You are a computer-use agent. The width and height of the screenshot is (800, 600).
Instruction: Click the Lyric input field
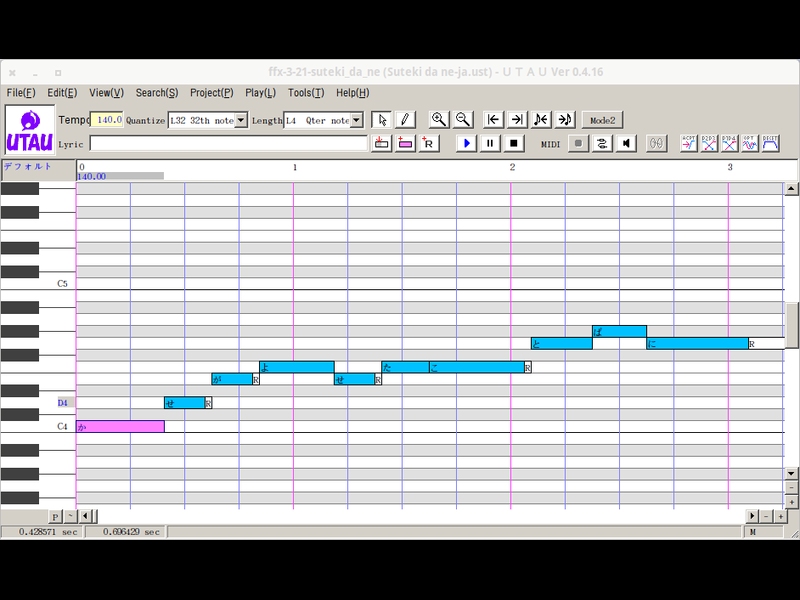(x=228, y=144)
